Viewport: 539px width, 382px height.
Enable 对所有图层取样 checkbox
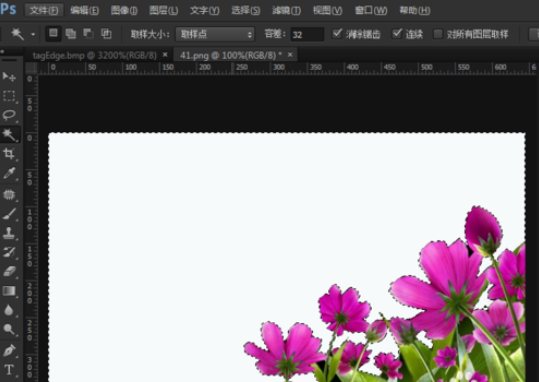(x=438, y=34)
